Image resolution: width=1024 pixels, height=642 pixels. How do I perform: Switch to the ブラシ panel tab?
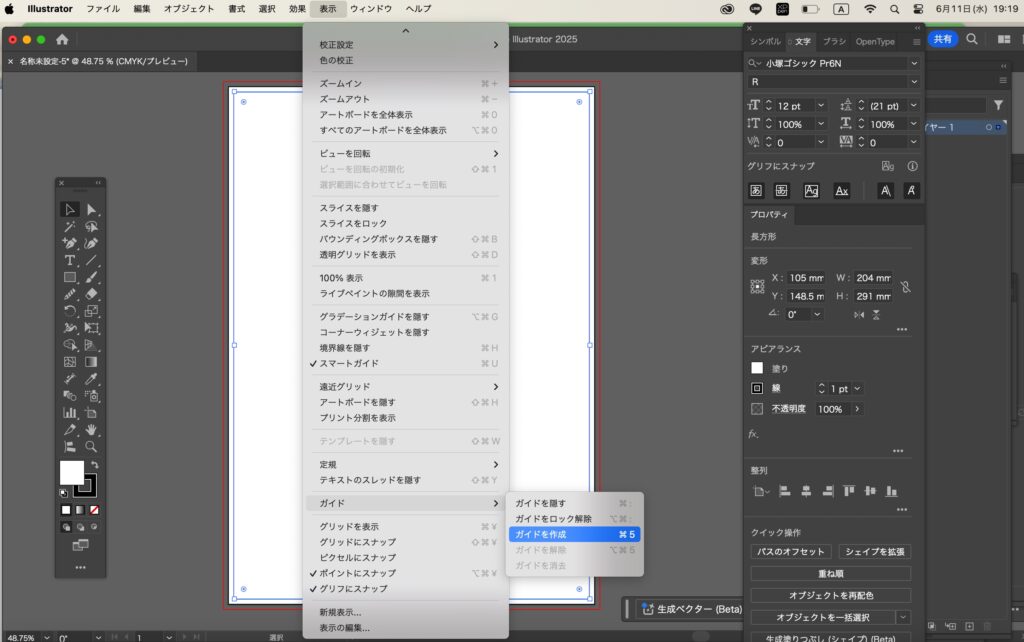tap(834, 41)
